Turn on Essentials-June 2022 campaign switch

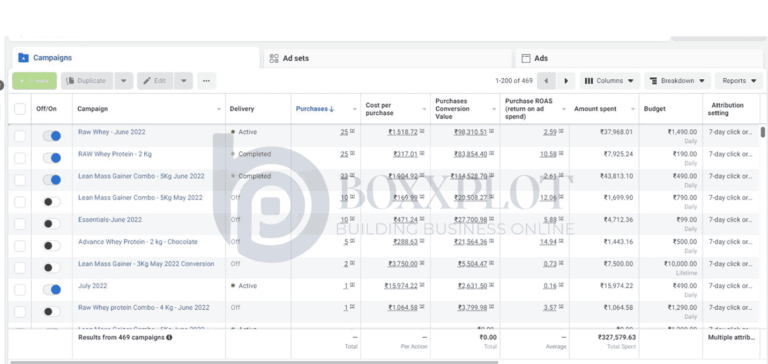coord(52,224)
